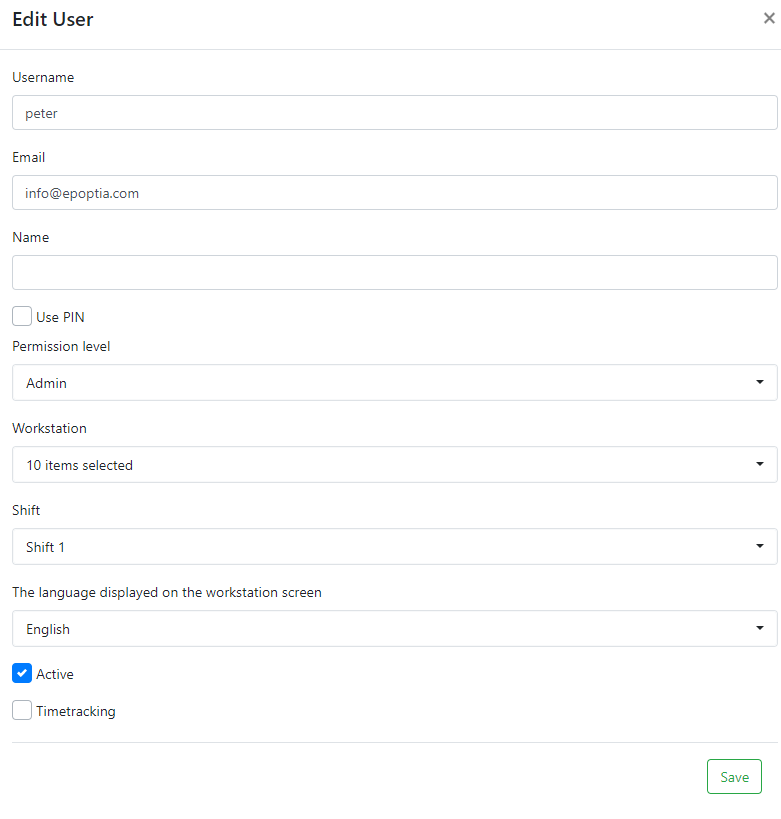The height and width of the screenshot is (819, 781).
Task: Enable the Use PIN checkbox
Action: (x=22, y=316)
